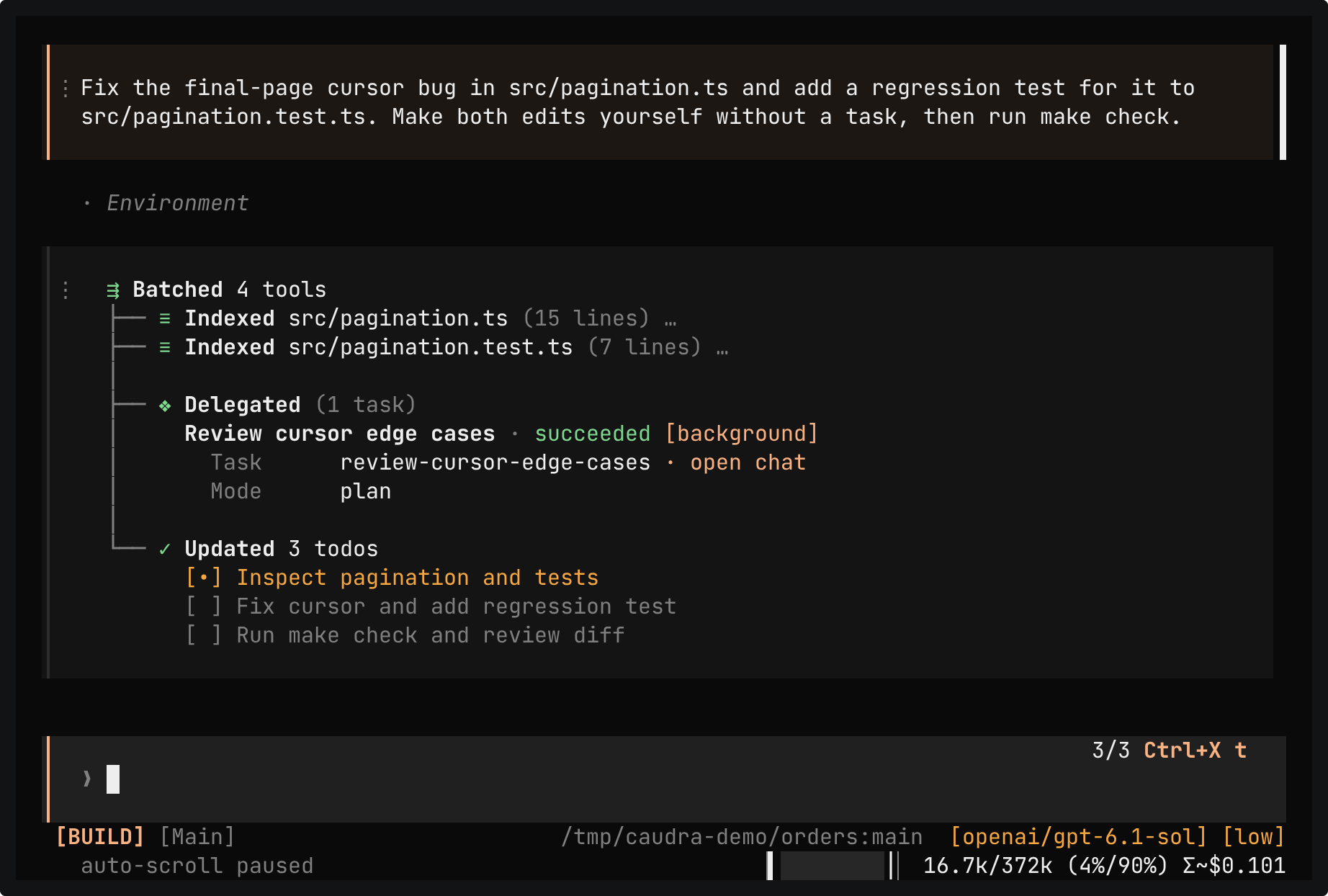Image resolution: width=1328 pixels, height=896 pixels.
Task: Click the drag handle dots beside Batched tools
Action: pos(66,290)
